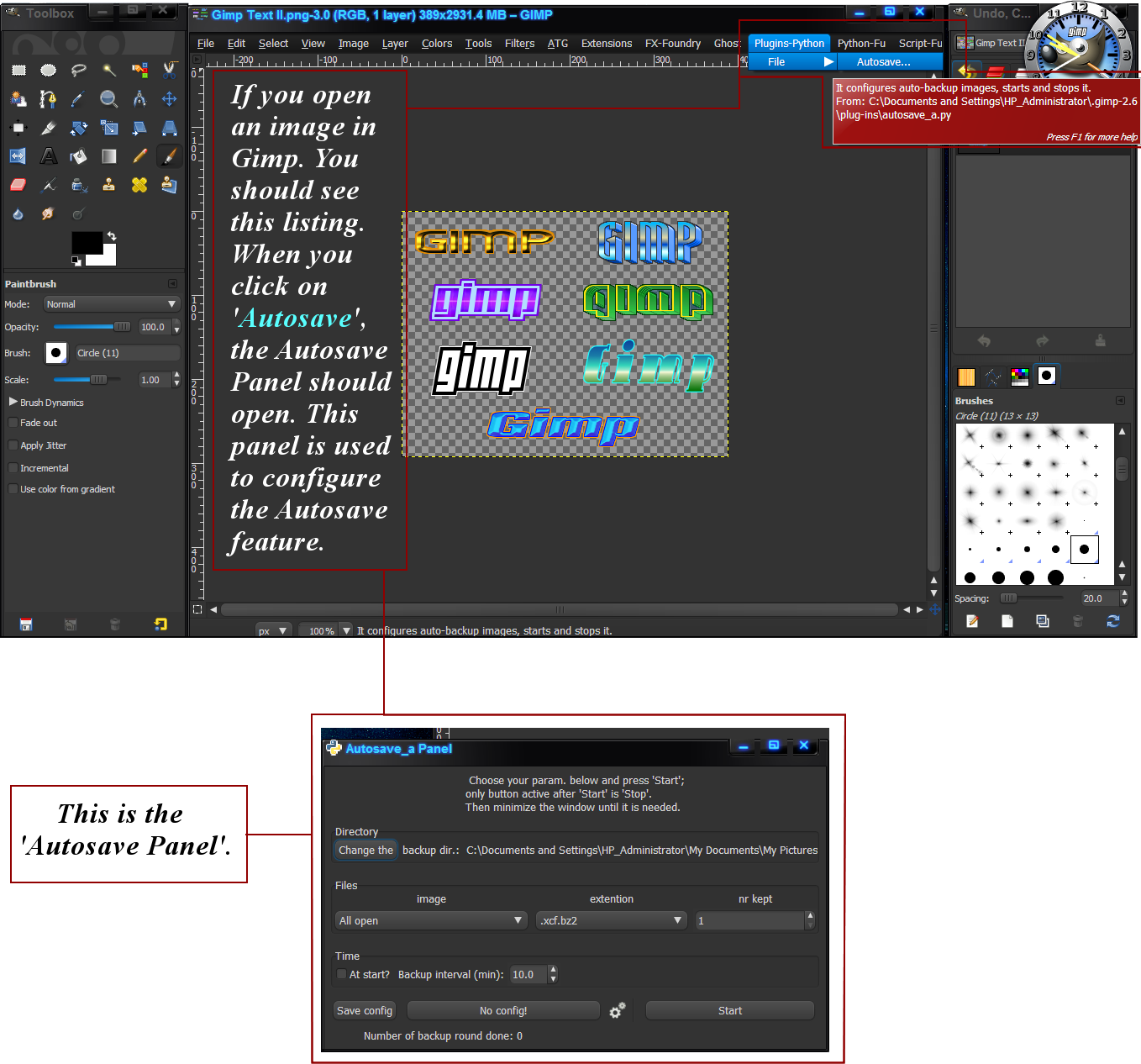
Task: Click the black foreground color swatch
Action: pyautogui.click(x=87, y=243)
